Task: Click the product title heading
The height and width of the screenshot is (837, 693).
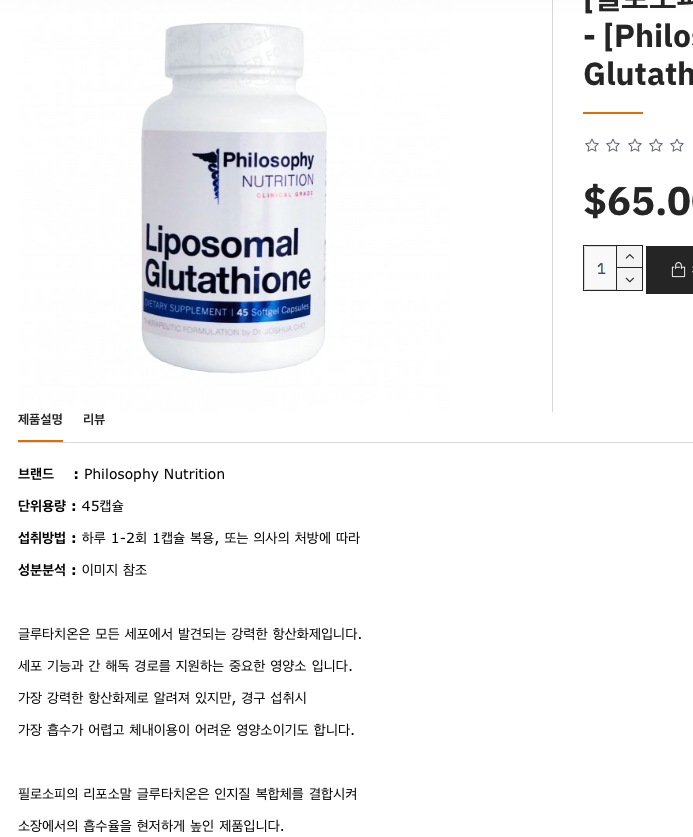Action: click(x=639, y=53)
